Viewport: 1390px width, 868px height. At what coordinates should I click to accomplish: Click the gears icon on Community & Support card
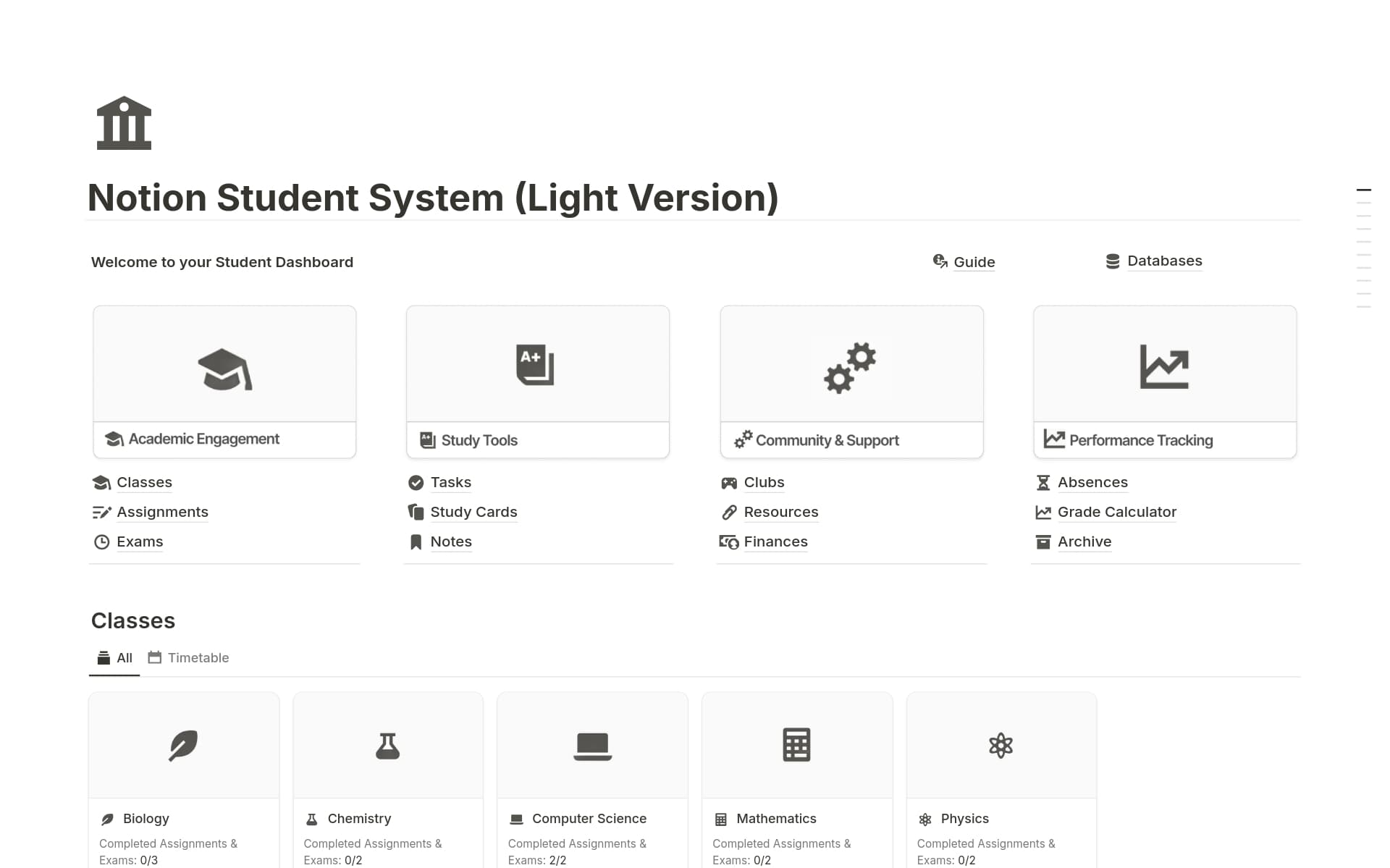click(x=851, y=368)
